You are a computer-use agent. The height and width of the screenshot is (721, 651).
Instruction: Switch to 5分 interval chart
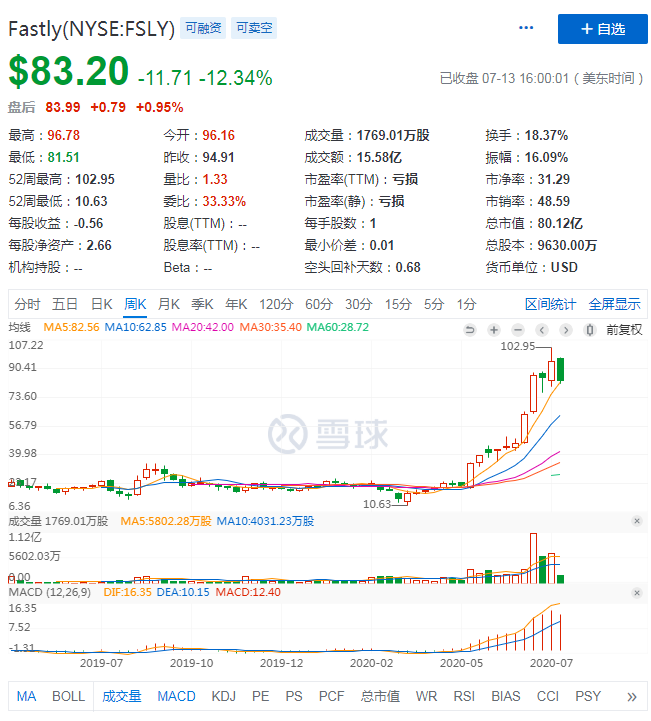[434, 304]
